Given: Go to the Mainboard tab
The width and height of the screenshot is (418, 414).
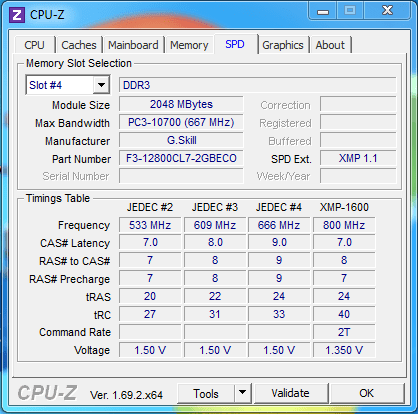Looking at the screenshot, I should (133, 45).
